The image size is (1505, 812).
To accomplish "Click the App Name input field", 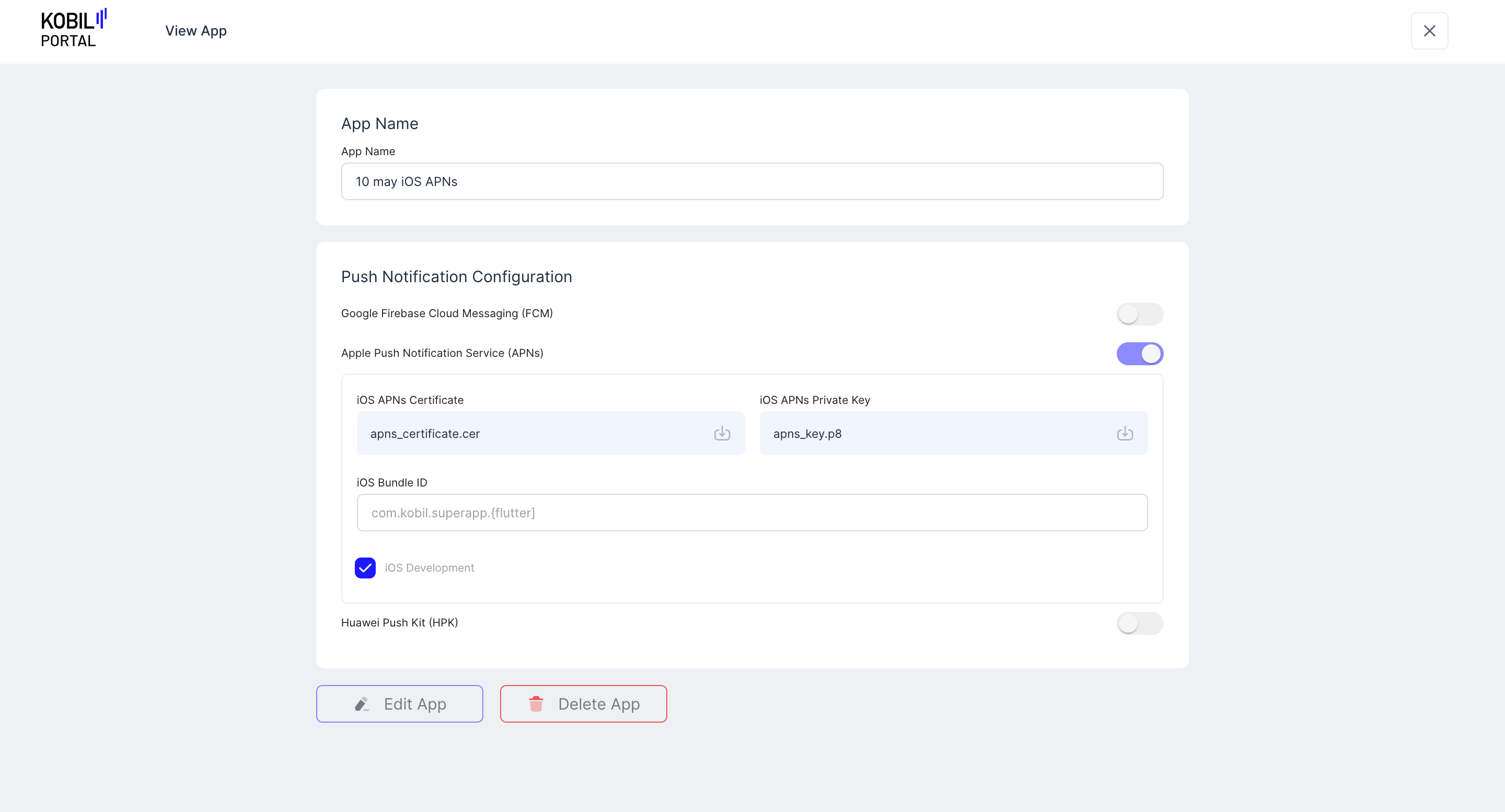I will (x=752, y=182).
